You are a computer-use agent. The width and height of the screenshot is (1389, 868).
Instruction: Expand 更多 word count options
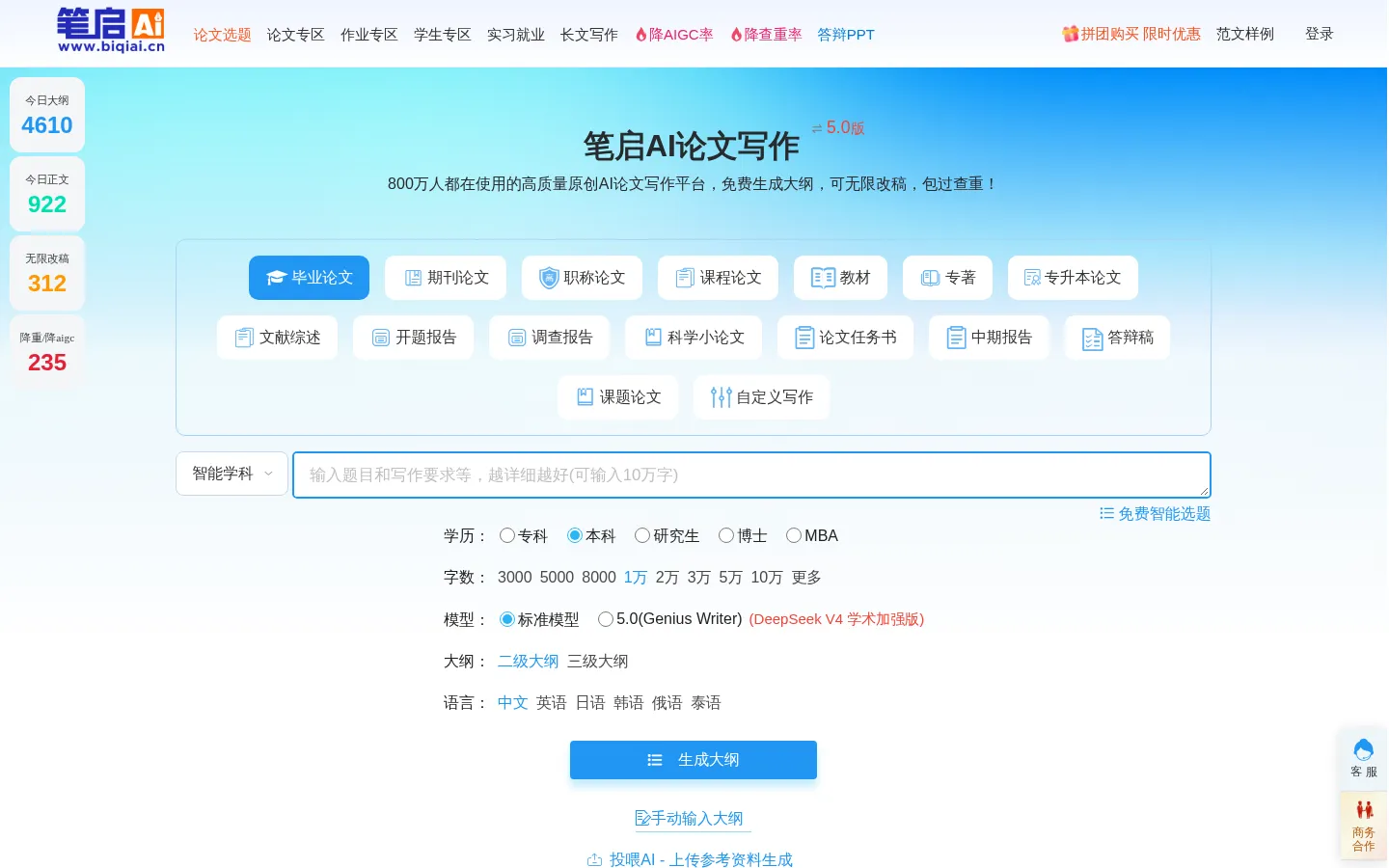pyautogui.click(x=806, y=578)
